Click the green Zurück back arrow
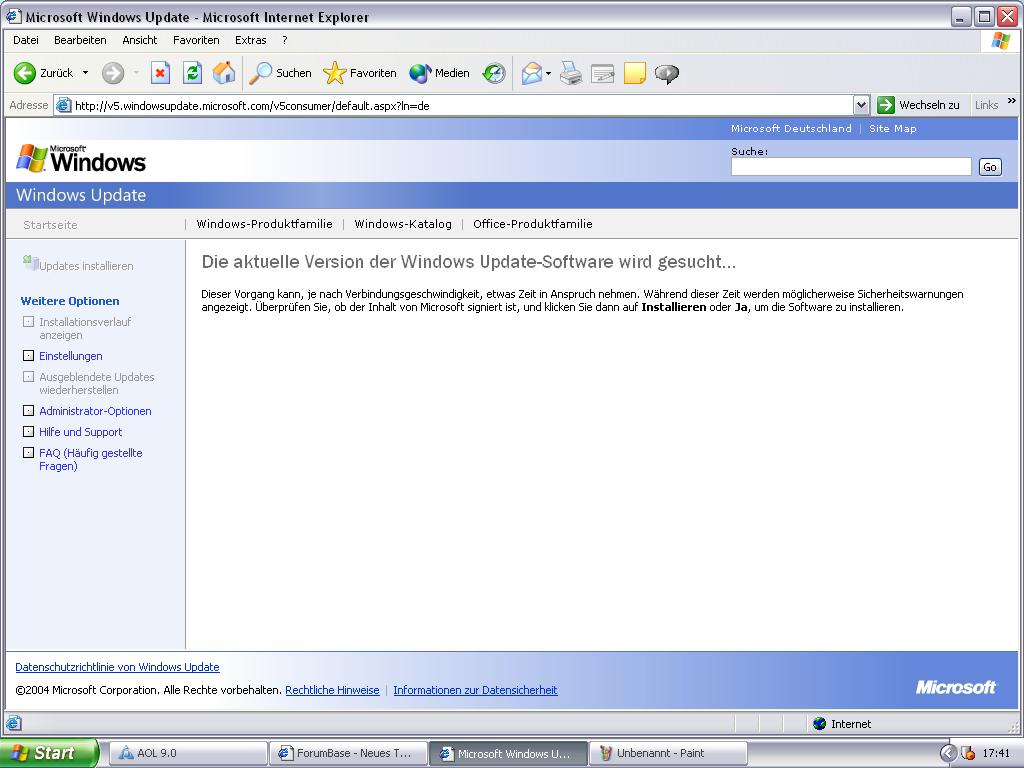This screenshot has width=1024, height=768. (25, 73)
